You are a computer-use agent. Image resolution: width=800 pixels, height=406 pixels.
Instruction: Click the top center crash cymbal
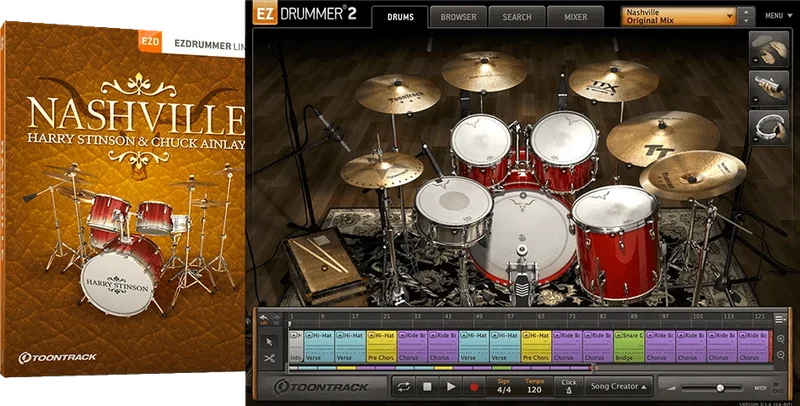pos(484,71)
